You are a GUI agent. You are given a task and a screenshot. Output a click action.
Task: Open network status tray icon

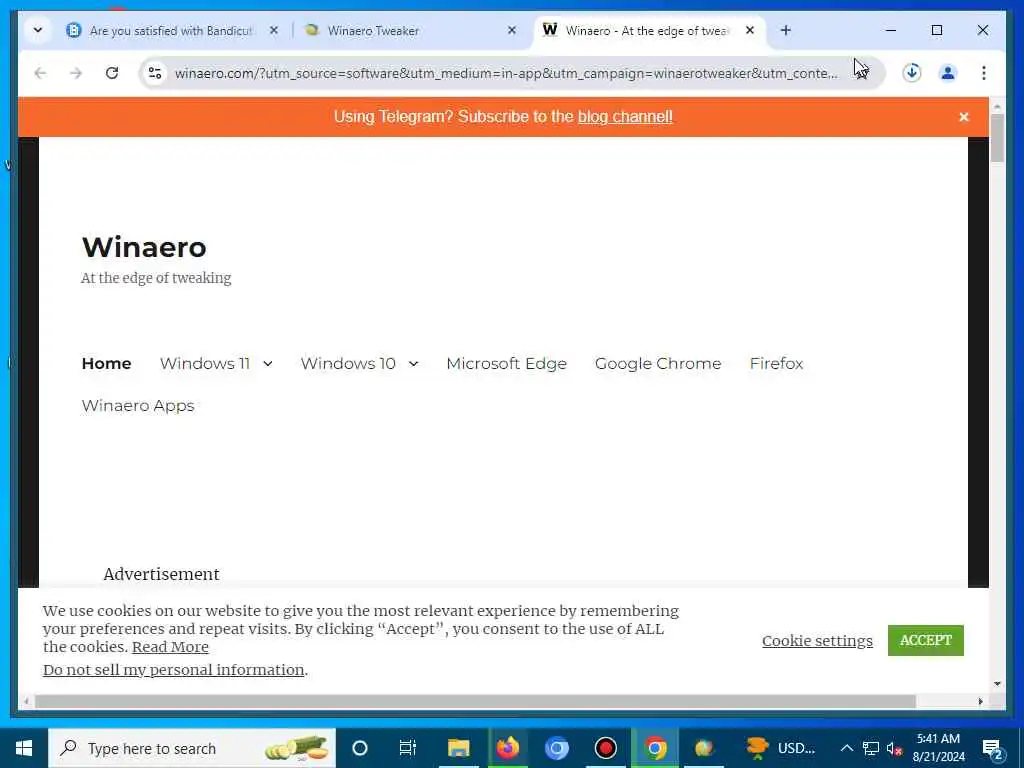[871, 748]
